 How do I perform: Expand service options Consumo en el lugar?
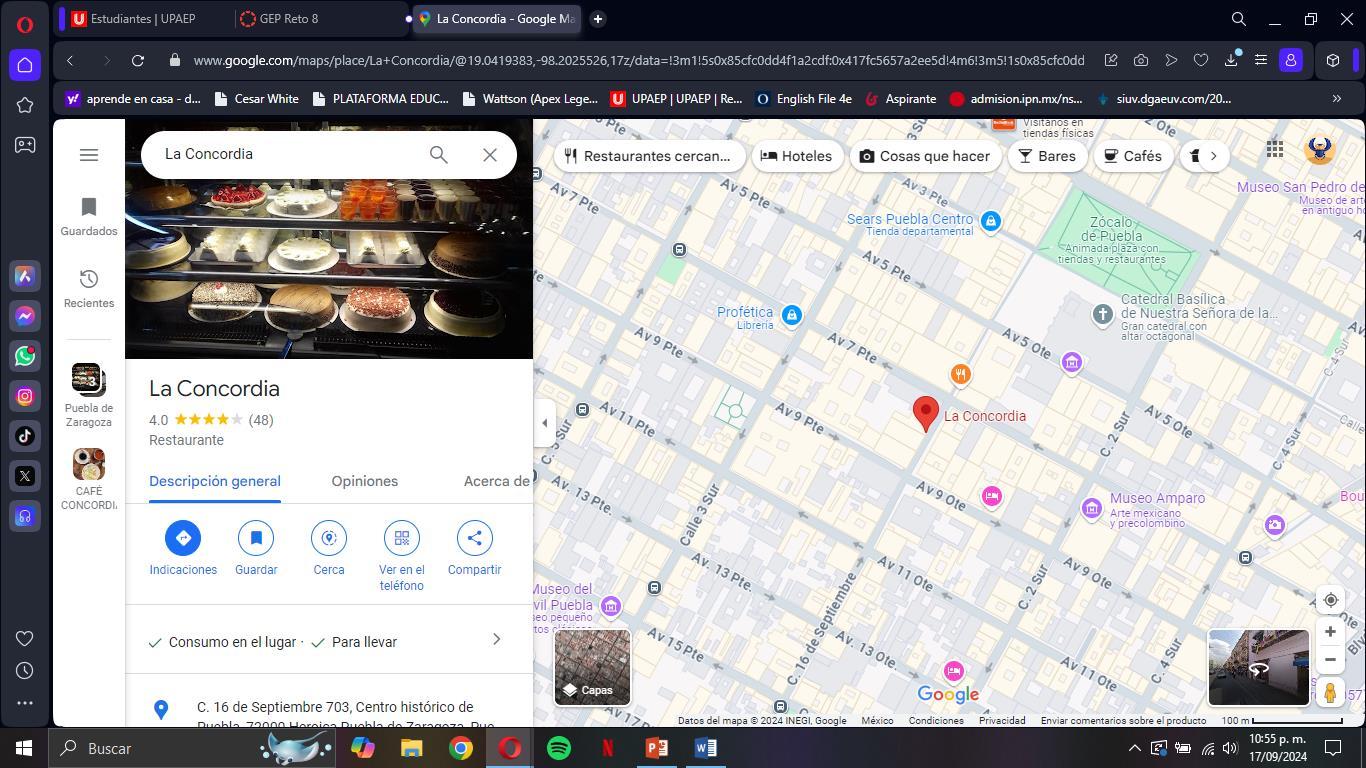(329, 642)
